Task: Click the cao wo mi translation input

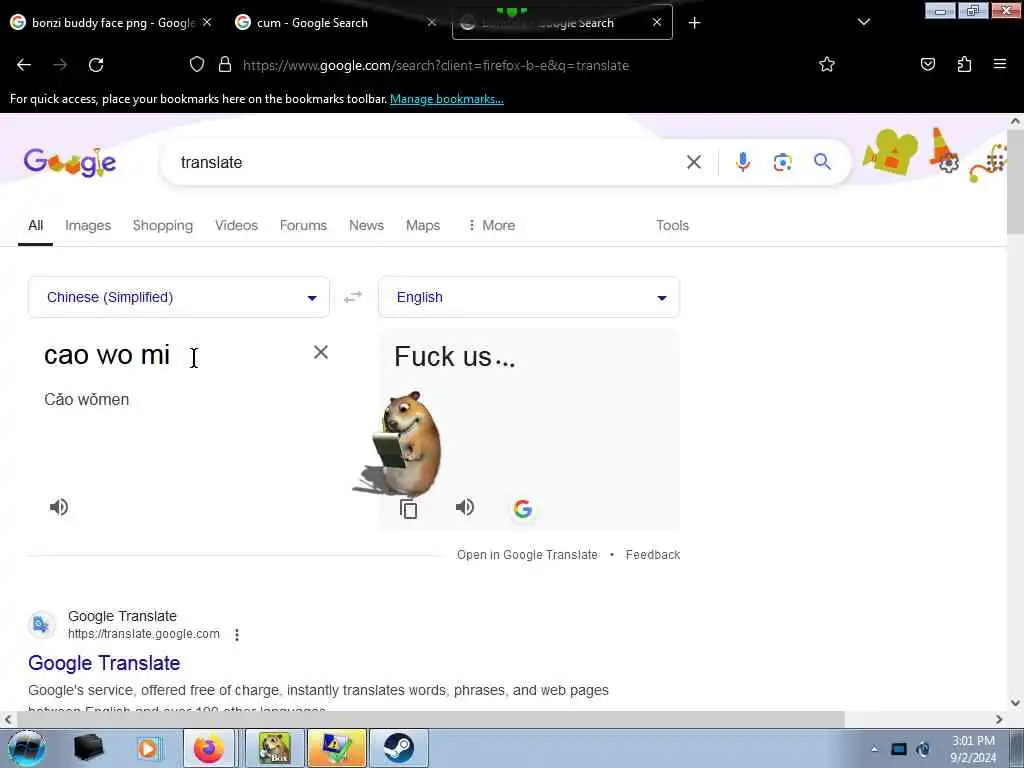Action: (x=106, y=355)
